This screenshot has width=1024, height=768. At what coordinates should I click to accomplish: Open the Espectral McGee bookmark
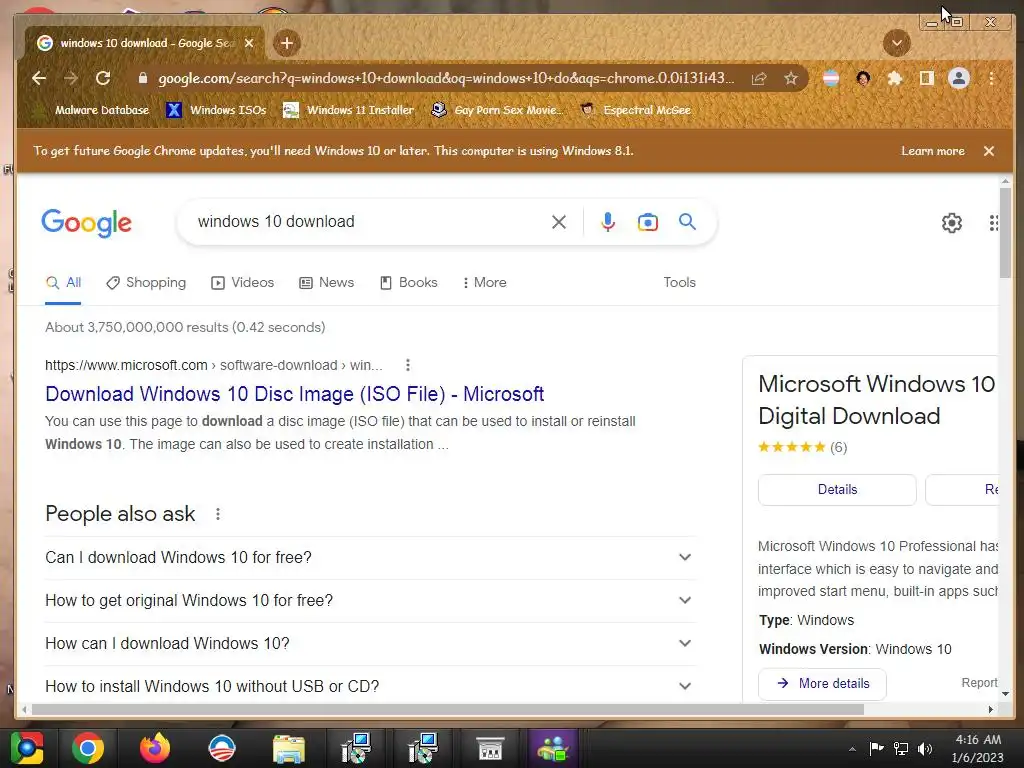tap(635, 110)
